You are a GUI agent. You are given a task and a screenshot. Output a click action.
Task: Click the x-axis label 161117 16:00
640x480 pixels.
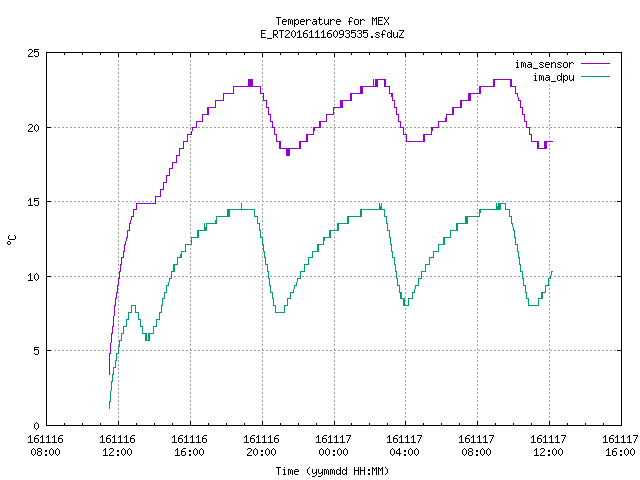620,446
